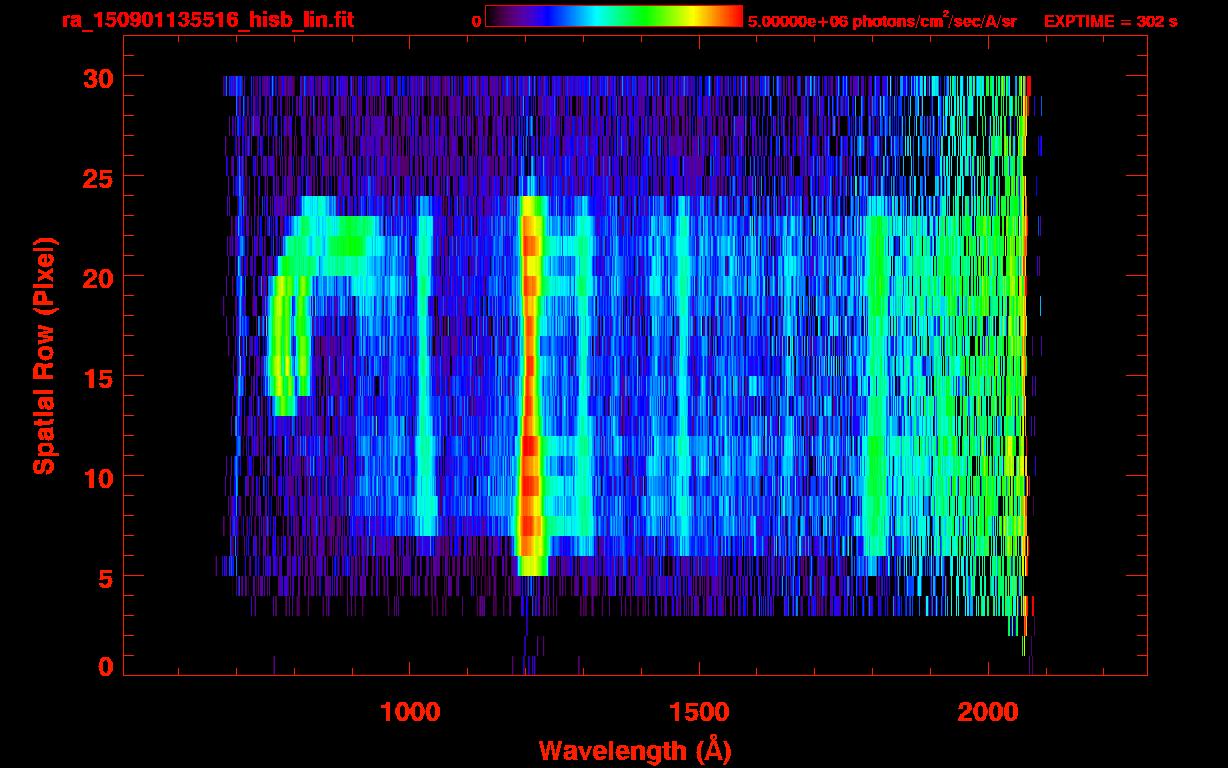Click the EXPTIME = 302 s label
1228x768 pixels.
1110,21
